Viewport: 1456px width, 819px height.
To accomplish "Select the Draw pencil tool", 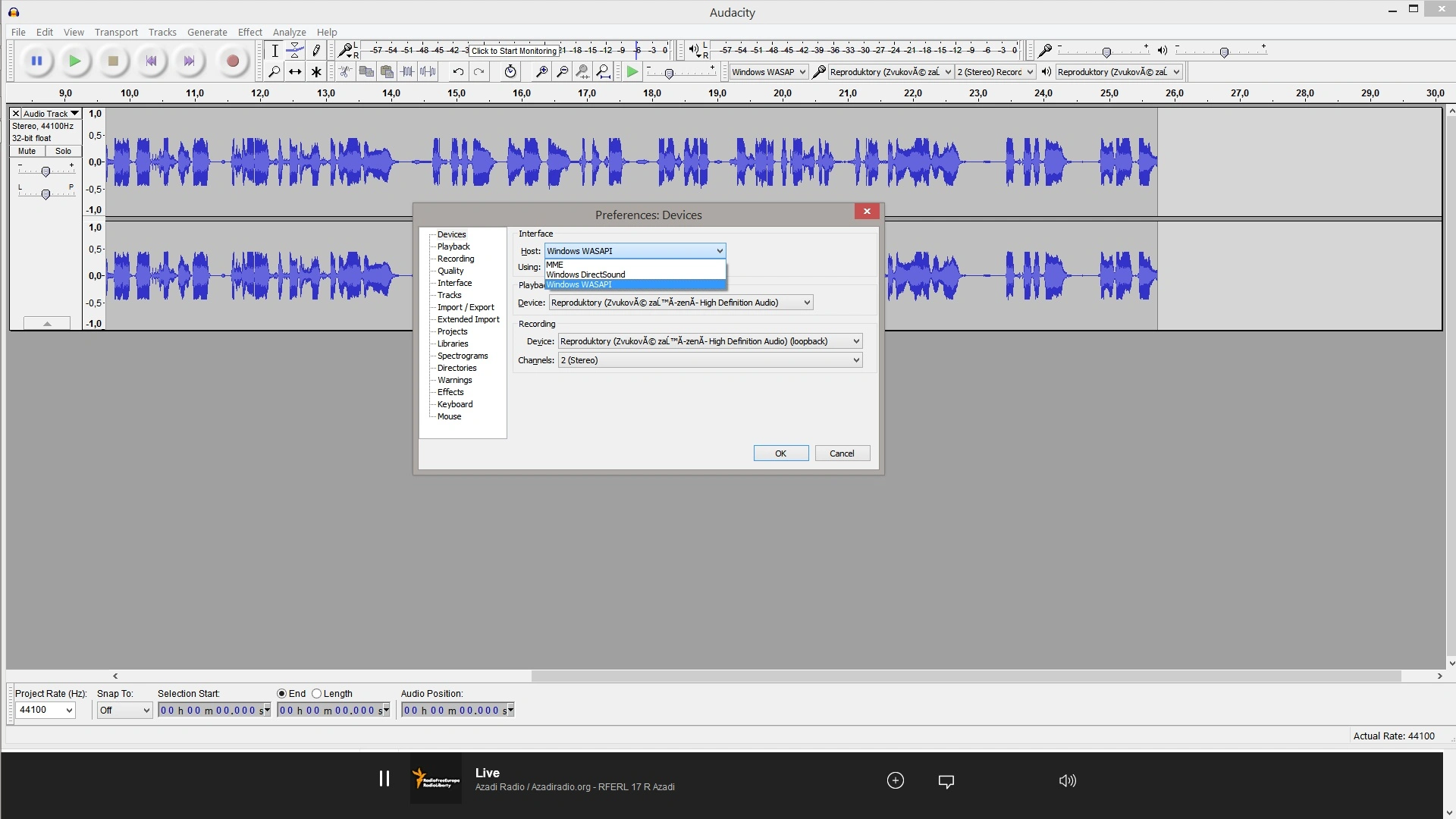I will [316, 51].
